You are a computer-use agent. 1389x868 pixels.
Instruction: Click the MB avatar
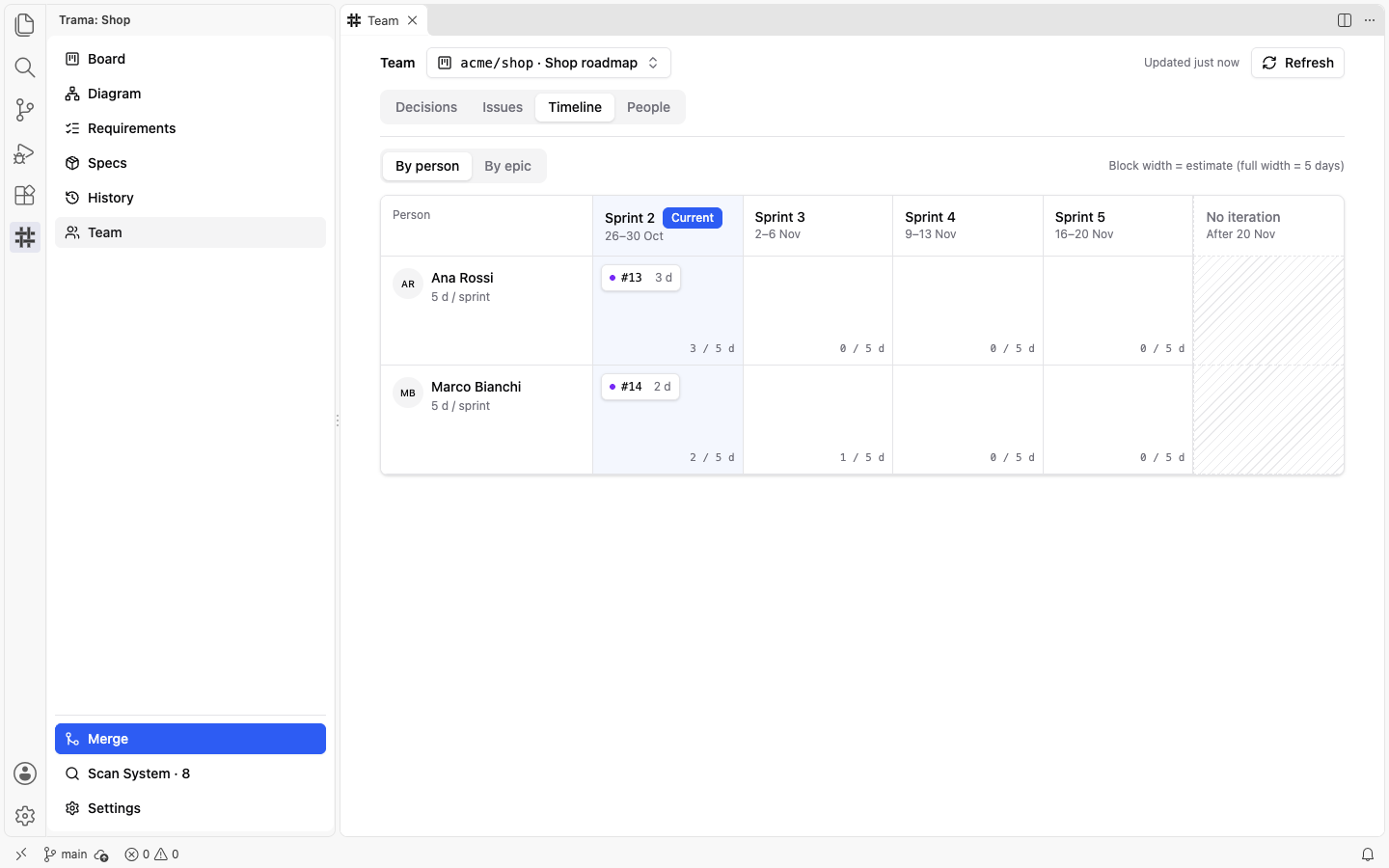(x=408, y=393)
